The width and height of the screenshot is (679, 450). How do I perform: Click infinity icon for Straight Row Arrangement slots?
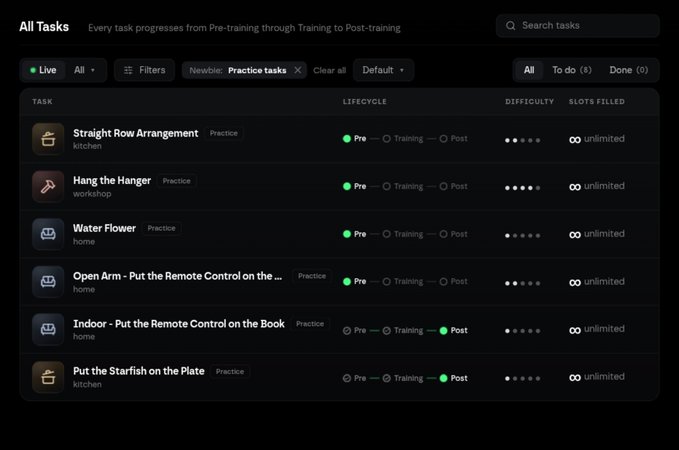[575, 139]
